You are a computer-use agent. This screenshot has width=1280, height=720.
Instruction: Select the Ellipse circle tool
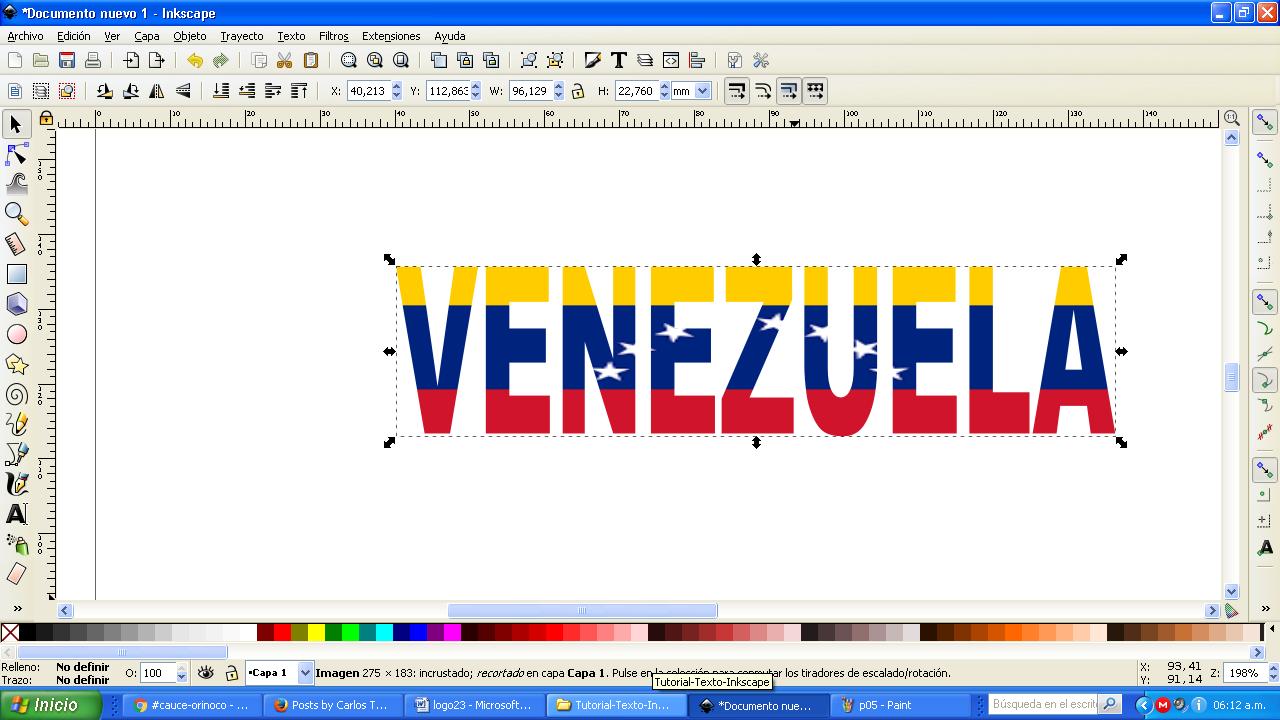(x=16, y=334)
